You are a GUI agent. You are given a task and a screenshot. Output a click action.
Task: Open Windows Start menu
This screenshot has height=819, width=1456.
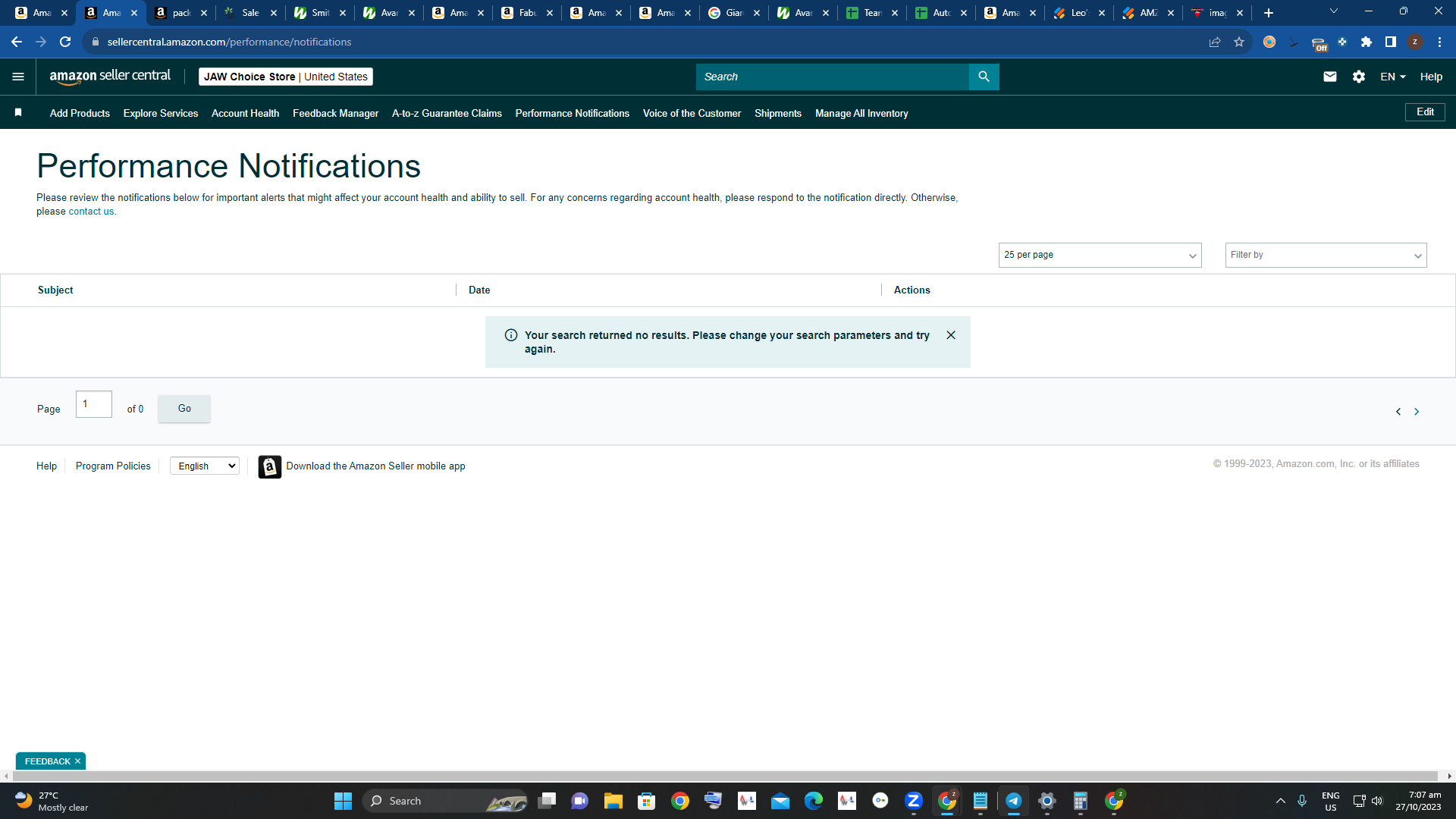[343, 801]
